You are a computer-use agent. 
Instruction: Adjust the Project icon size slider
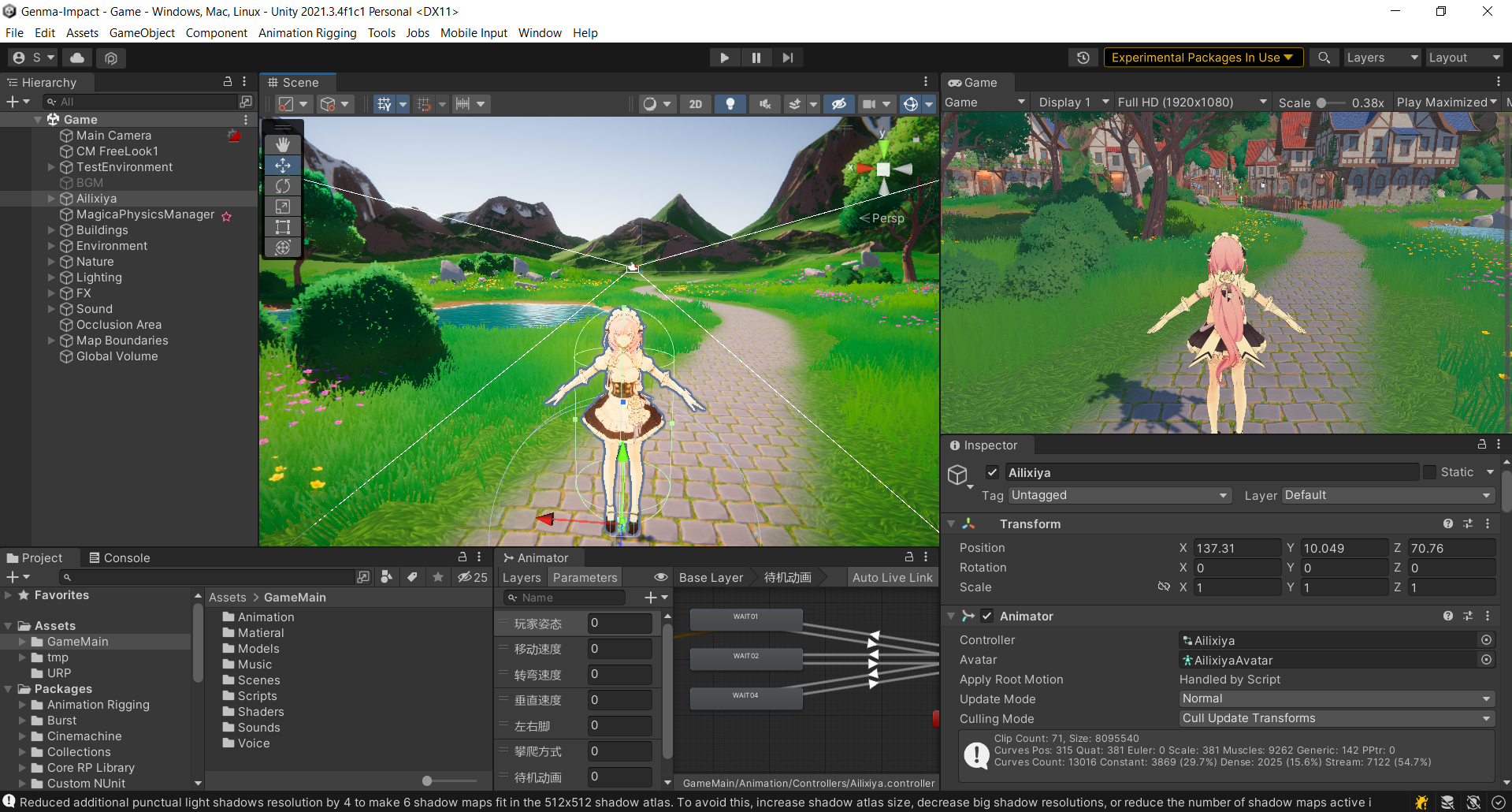(450, 781)
